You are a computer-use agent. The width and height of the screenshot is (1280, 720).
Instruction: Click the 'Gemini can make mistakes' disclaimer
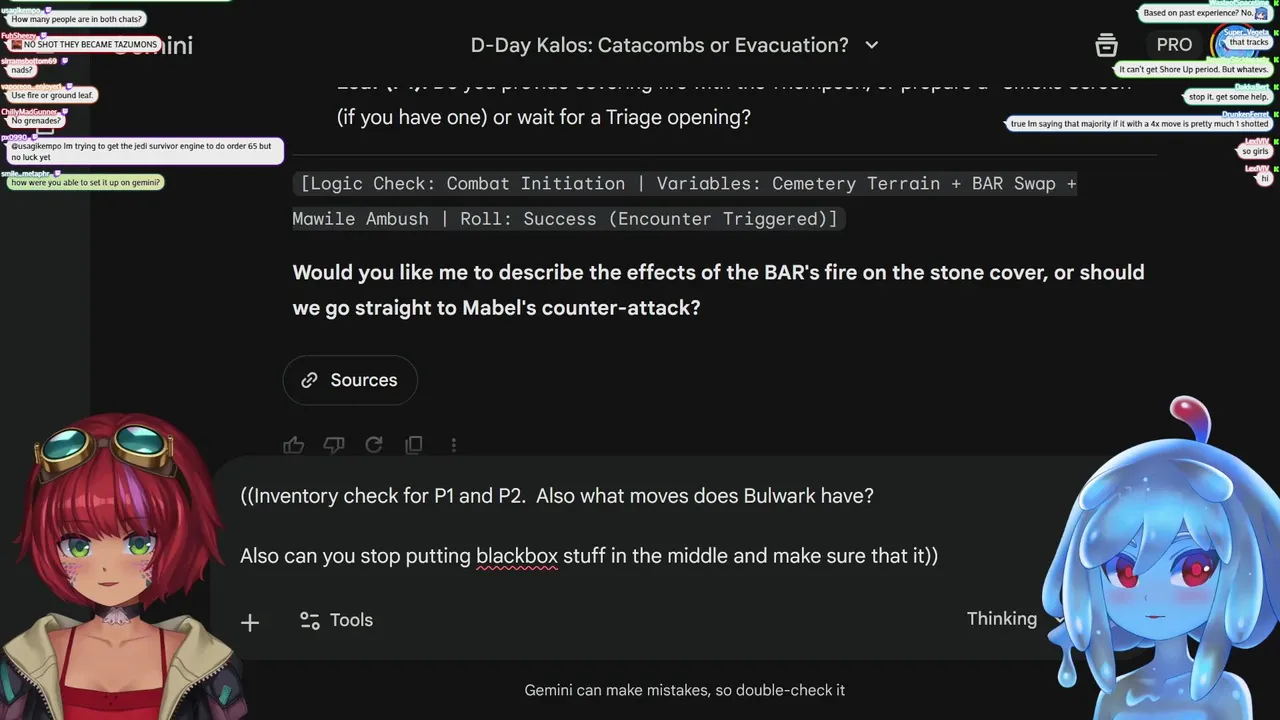coord(685,690)
